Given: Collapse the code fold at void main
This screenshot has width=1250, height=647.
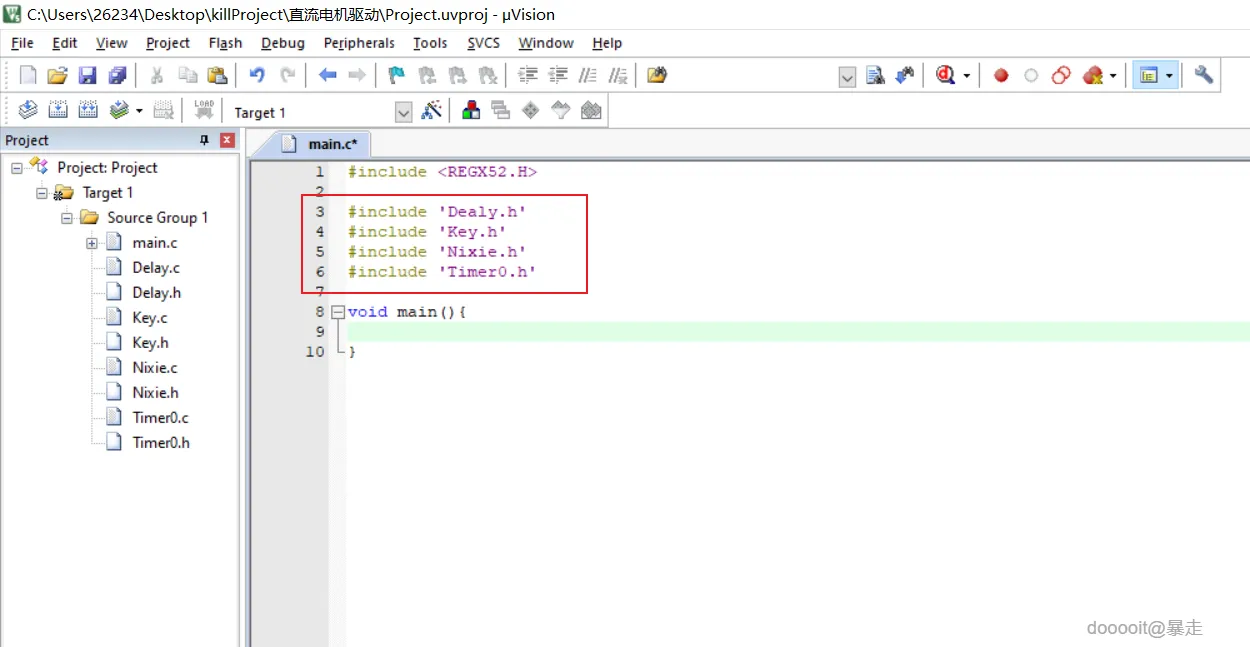Looking at the screenshot, I should [338, 312].
